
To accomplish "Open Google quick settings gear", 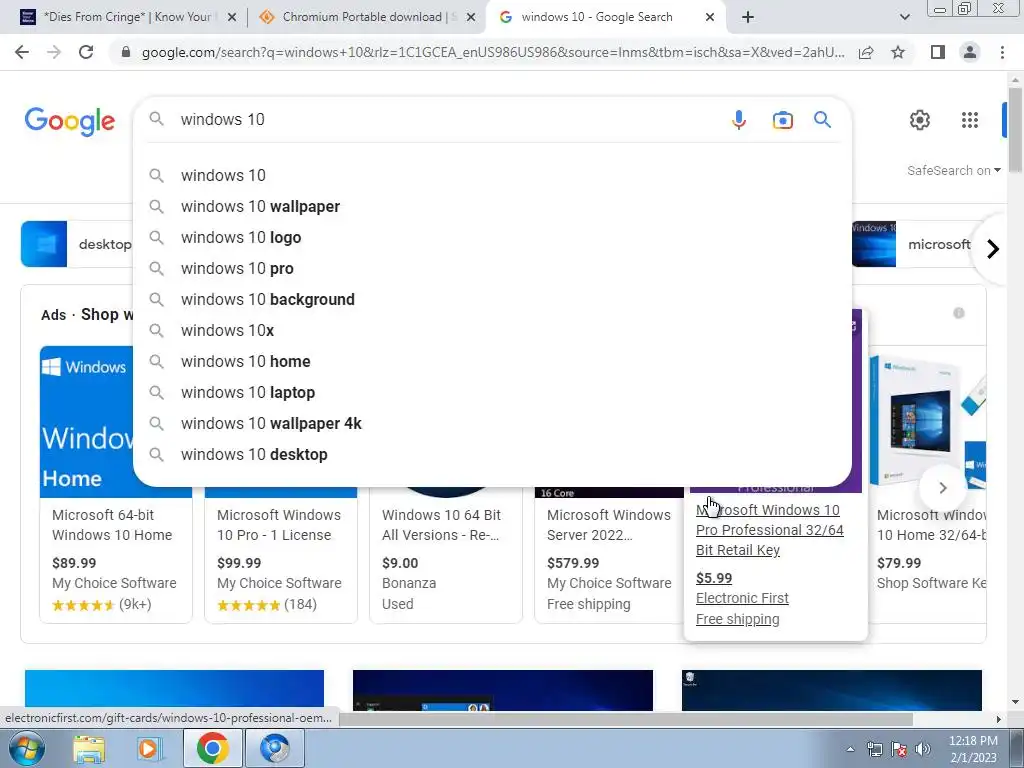I will pos(920,120).
